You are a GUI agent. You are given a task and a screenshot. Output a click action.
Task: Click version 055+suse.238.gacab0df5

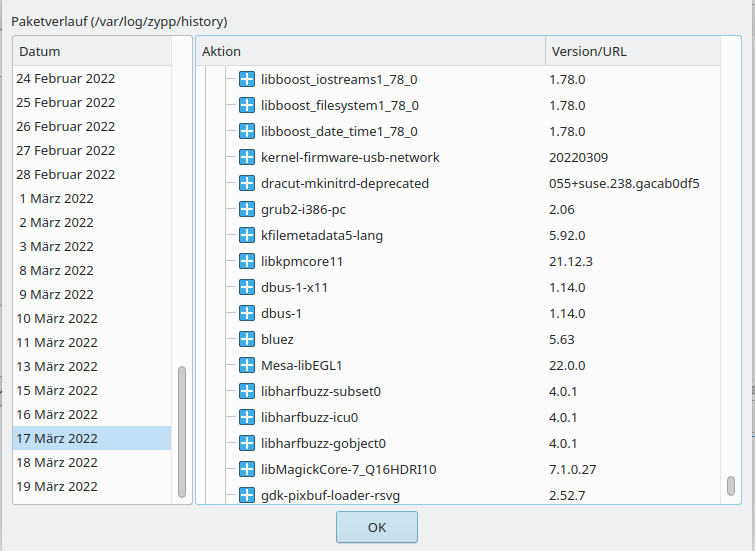pyautogui.click(x=624, y=184)
